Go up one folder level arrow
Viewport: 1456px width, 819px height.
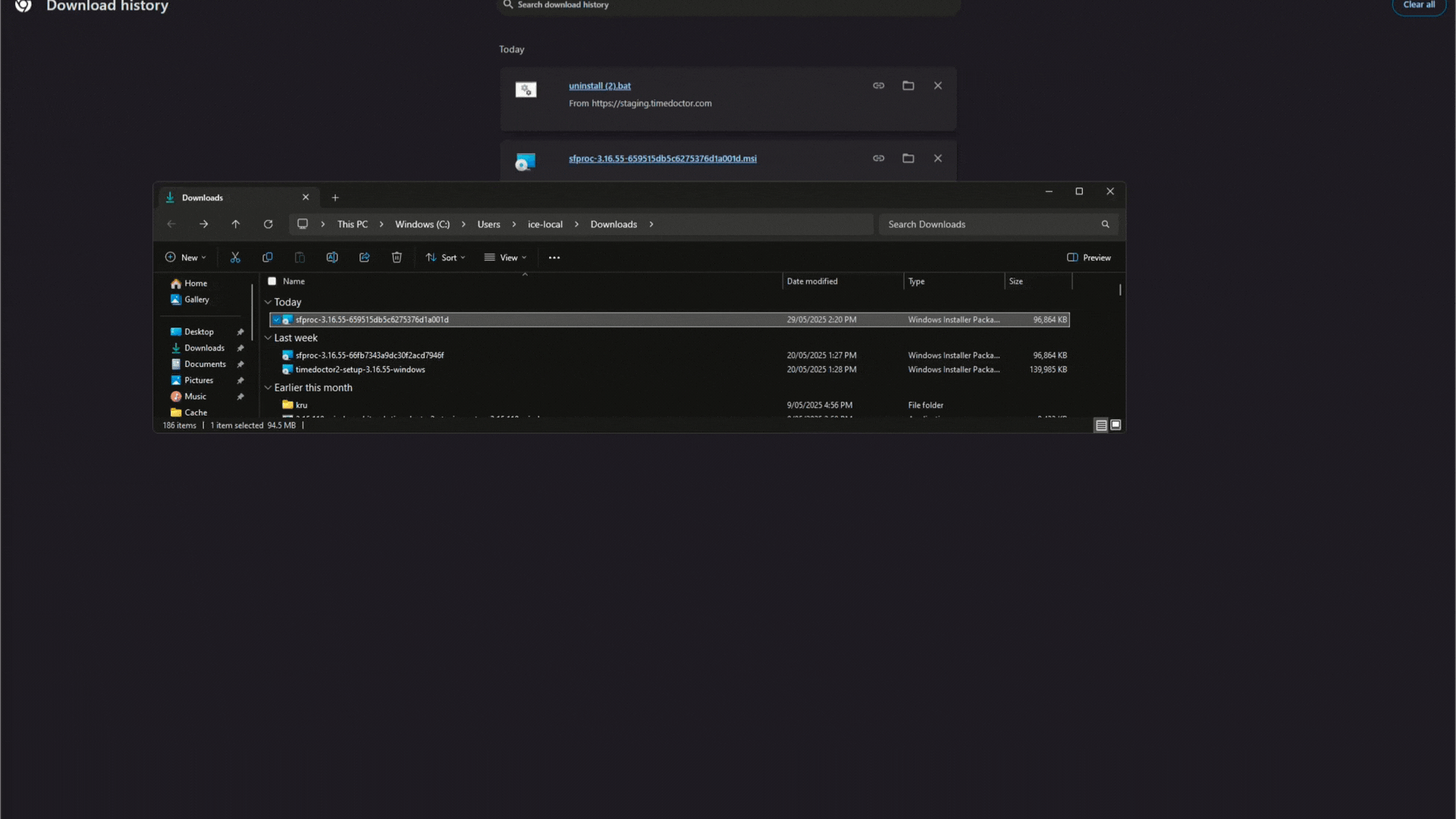236,224
